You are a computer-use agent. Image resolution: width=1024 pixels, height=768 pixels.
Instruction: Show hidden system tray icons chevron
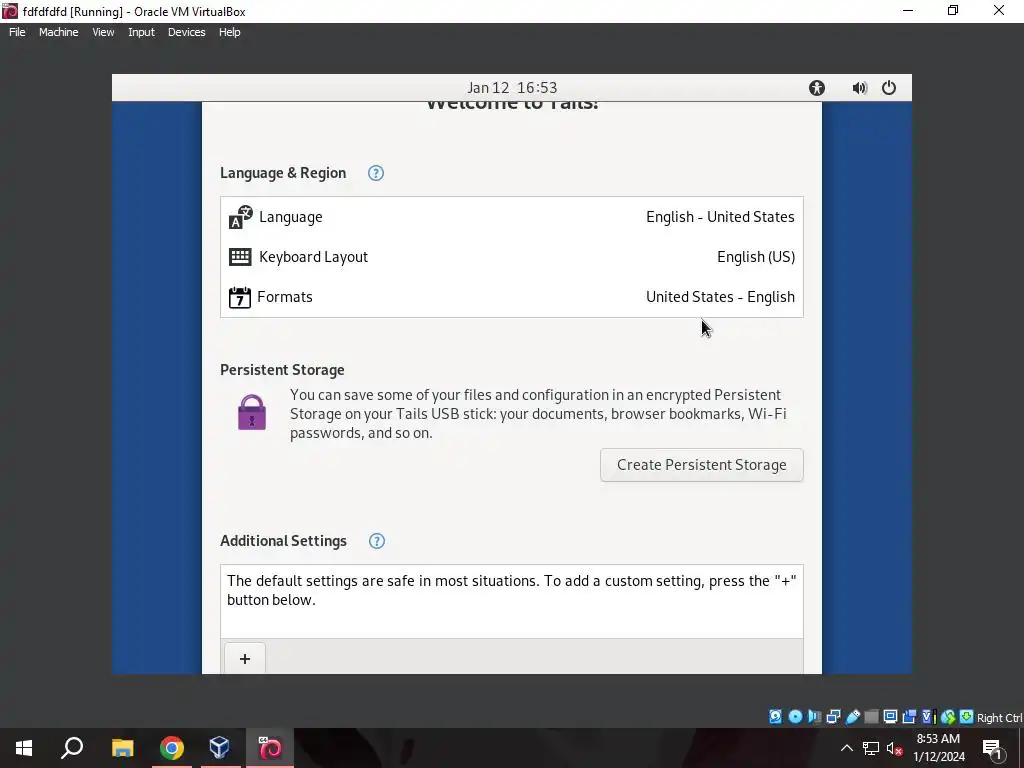846,748
